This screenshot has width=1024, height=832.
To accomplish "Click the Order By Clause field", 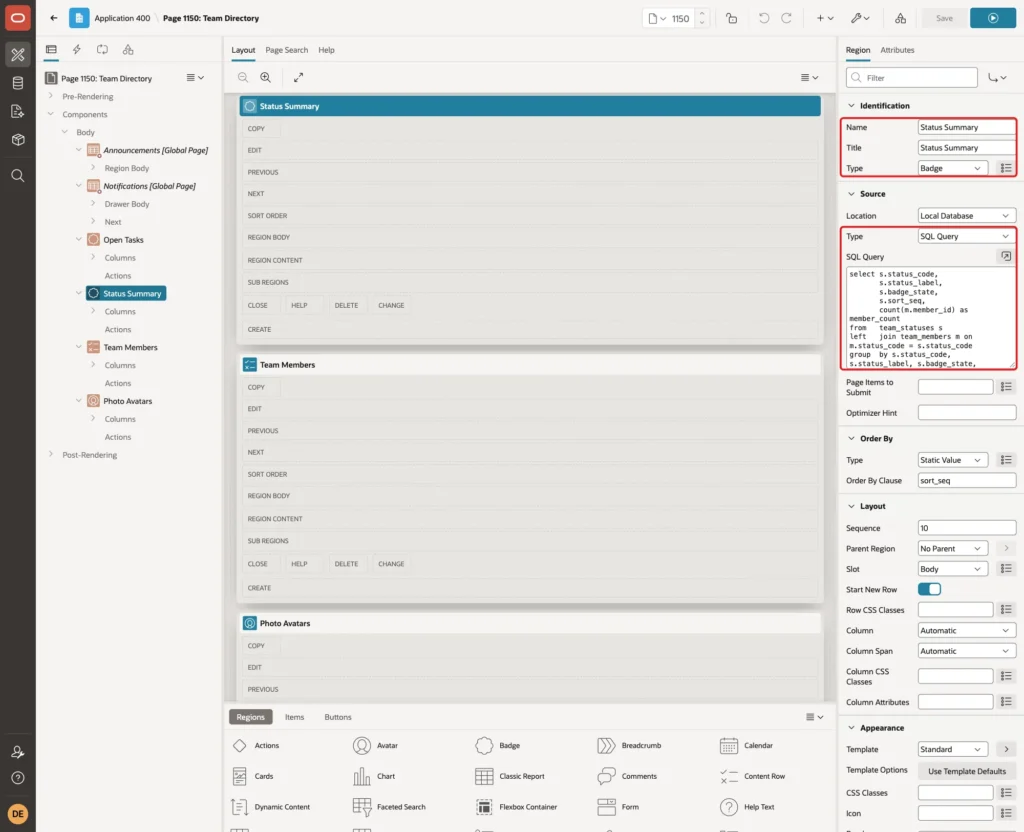I will tap(967, 481).
